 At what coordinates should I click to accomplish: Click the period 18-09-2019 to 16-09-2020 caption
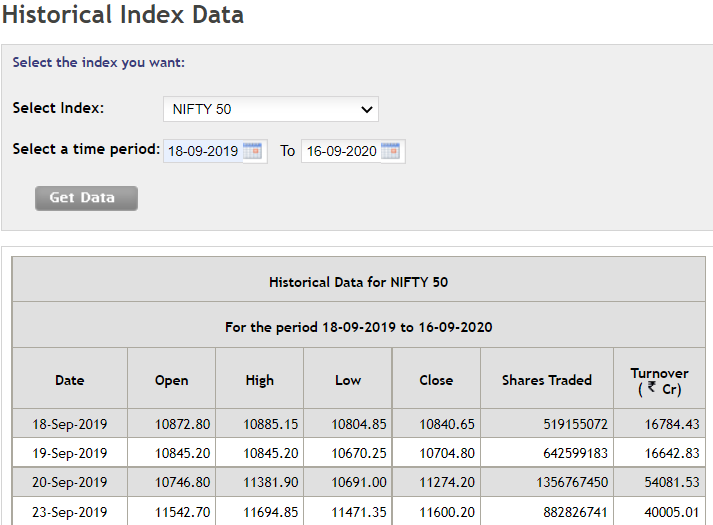(358, 327)
